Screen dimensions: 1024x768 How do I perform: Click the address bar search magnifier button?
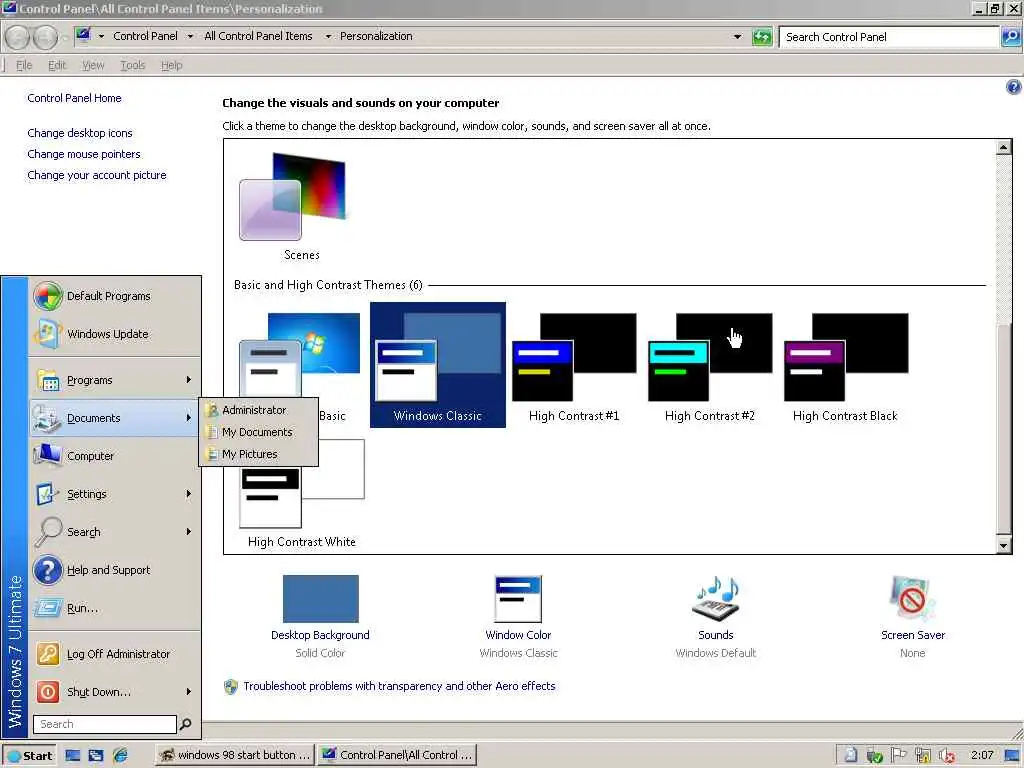[1010, 37]
